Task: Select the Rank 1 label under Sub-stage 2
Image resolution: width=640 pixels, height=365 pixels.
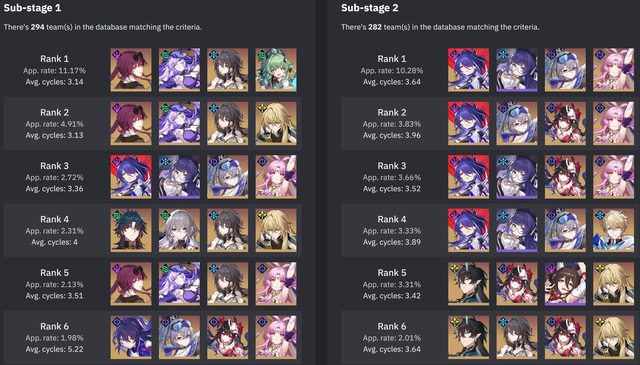Action: coord(392,59)
